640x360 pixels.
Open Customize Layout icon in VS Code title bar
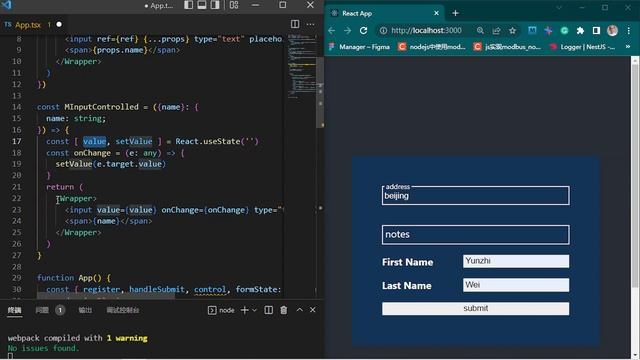pyautogui.click(x=234, y=5)
